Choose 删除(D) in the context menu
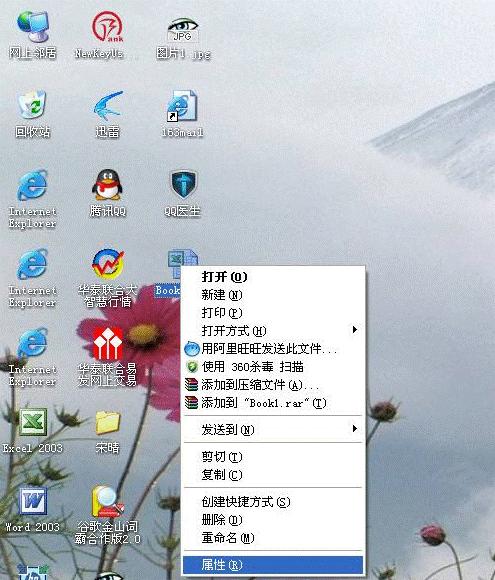 tap(273, 520)
